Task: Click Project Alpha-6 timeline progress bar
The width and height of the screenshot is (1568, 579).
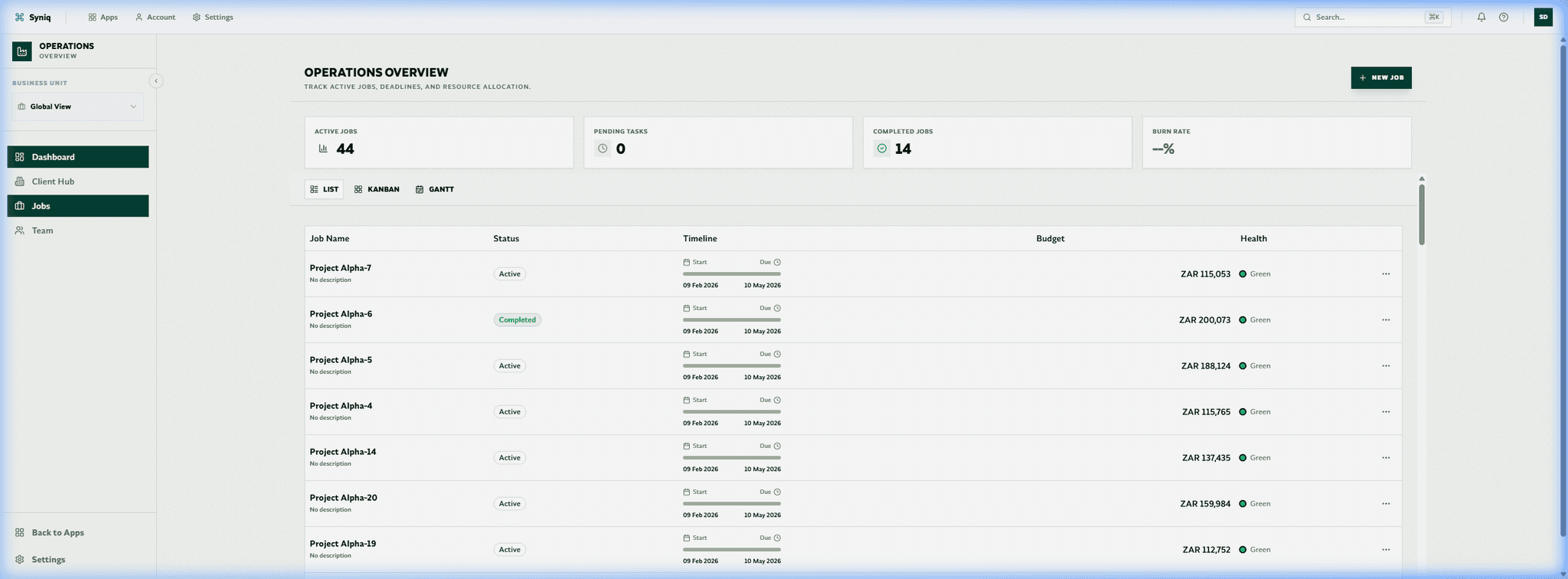Action: (731, 319)
